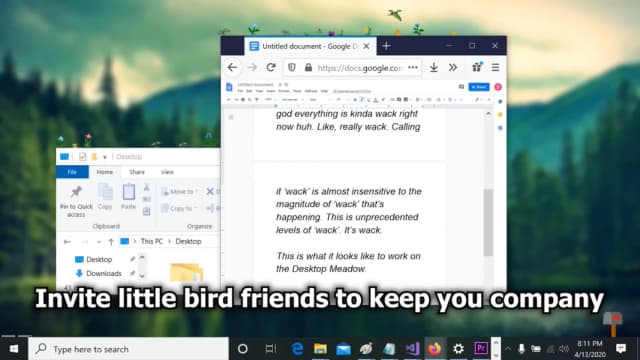Select the folder thumbnail in Explorer
This screenshot has height=360, width=640.
click(x=187, y=272)
